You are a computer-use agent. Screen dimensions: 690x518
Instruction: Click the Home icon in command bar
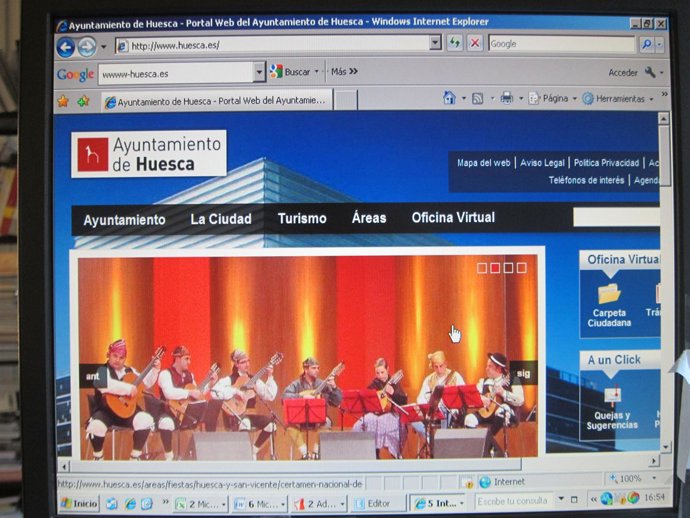tap(449, 98)
